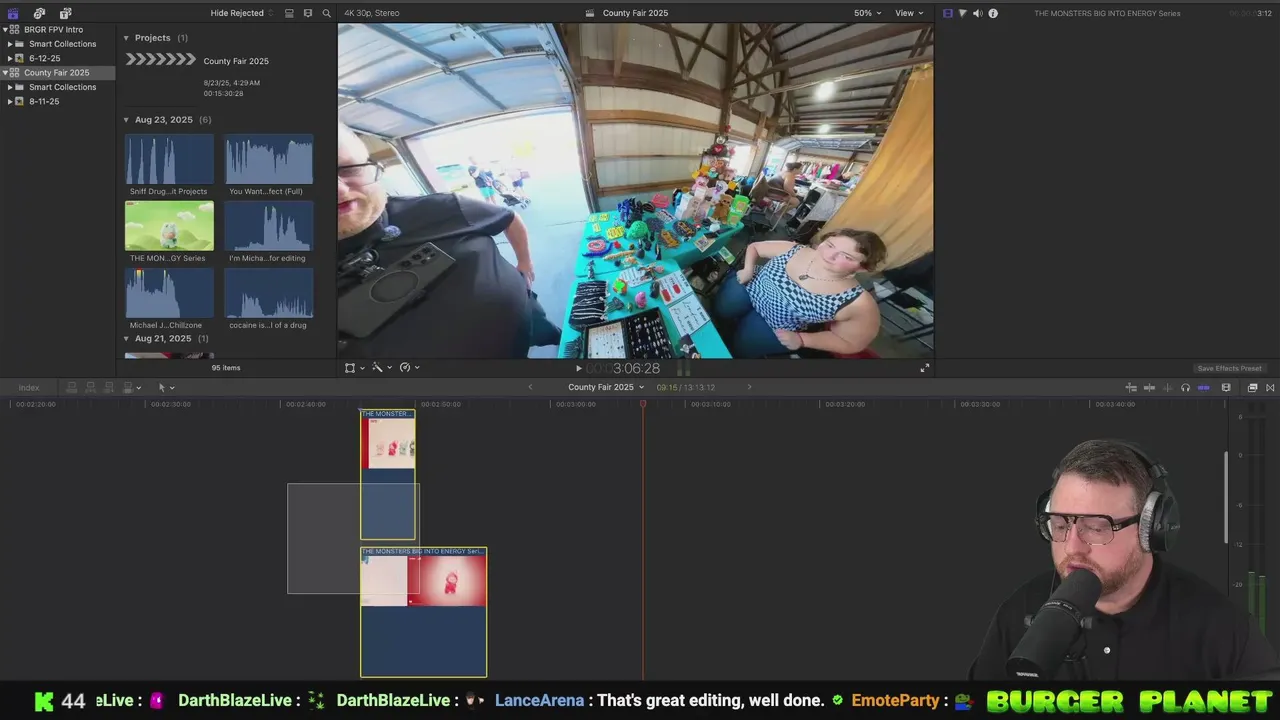Open color correction and enhancements menu
1280x720 pixels.
tap(381, 368)
